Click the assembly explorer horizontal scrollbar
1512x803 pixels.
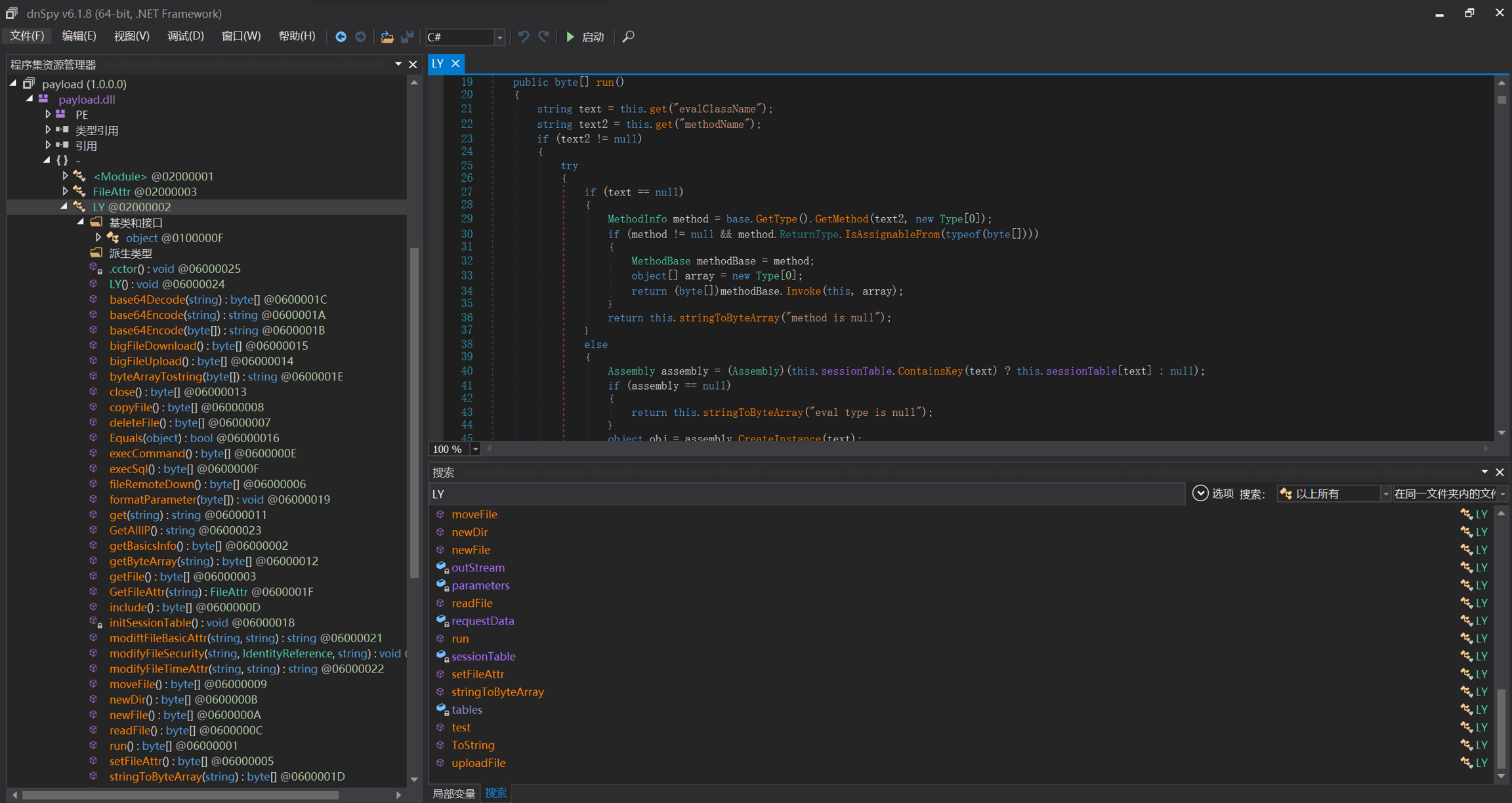pos(180,795)
